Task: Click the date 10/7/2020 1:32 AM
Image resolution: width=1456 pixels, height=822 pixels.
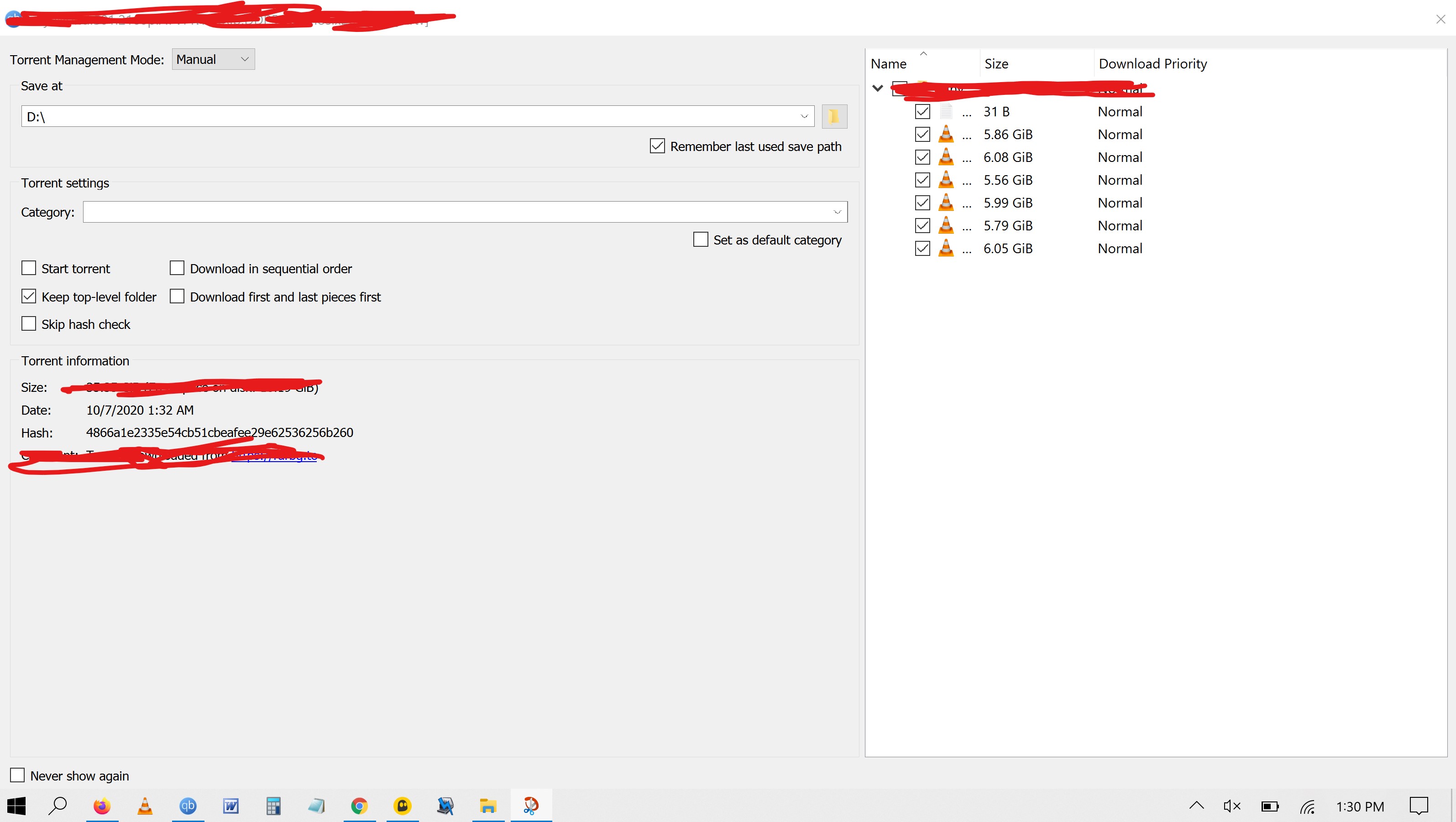Action: point(140,410)
